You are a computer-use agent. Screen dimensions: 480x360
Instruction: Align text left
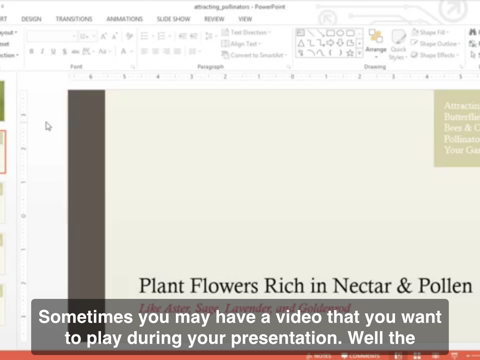144,51
